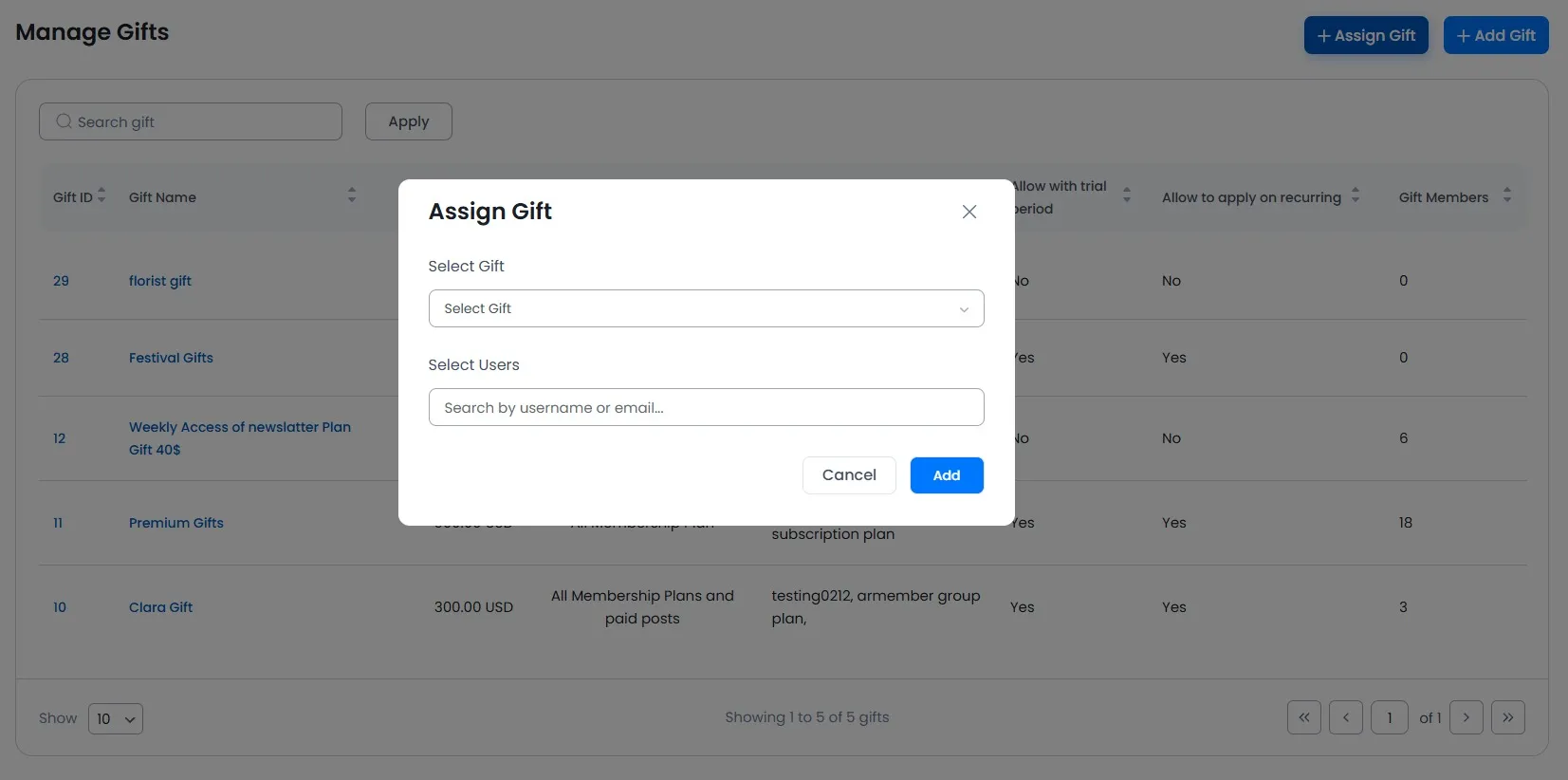Sort the Allow to apply on recurring column
The height and width of the screenshot is (780, 1568).
1355,195
